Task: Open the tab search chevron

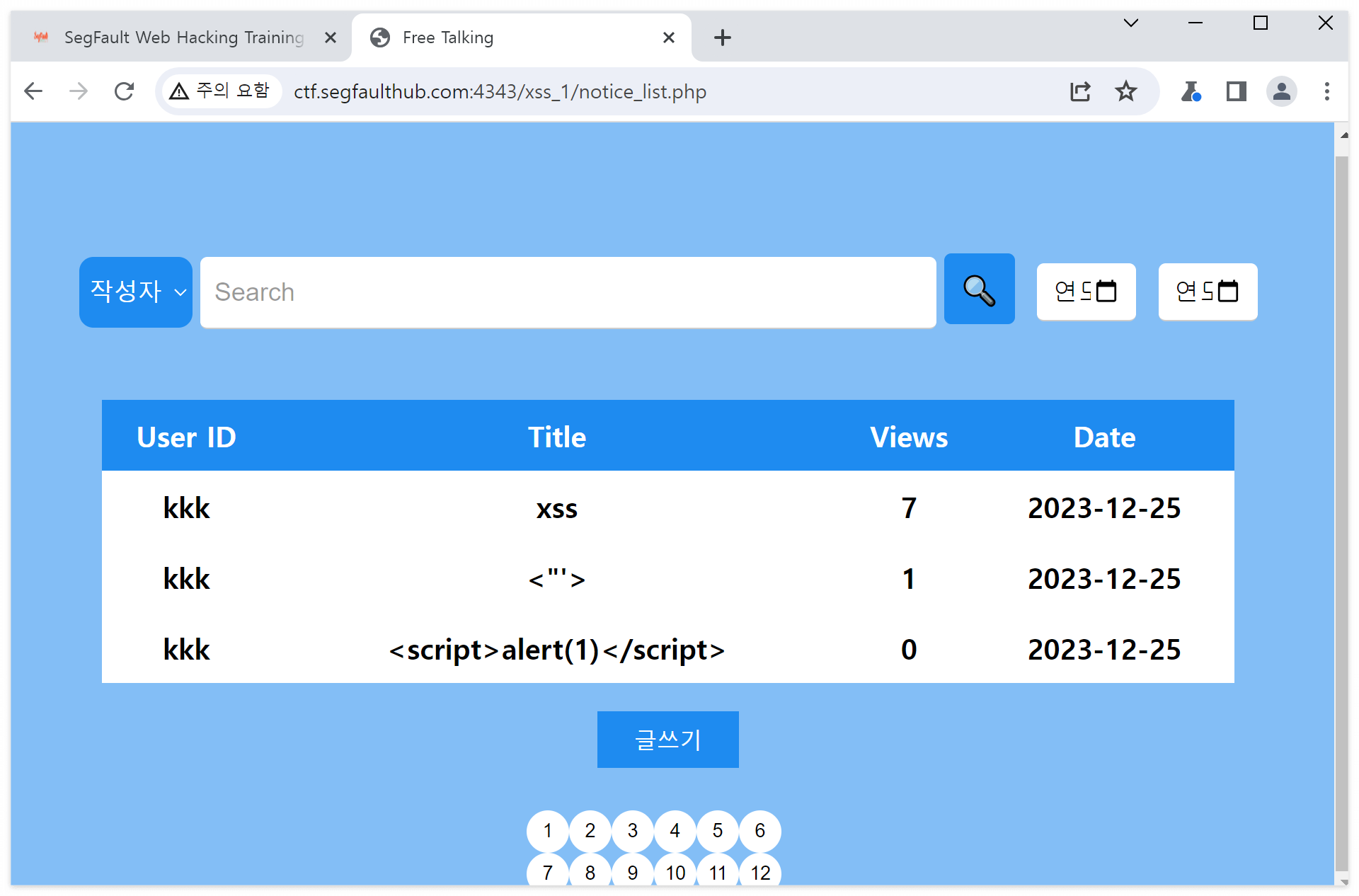Action: 1130,23
